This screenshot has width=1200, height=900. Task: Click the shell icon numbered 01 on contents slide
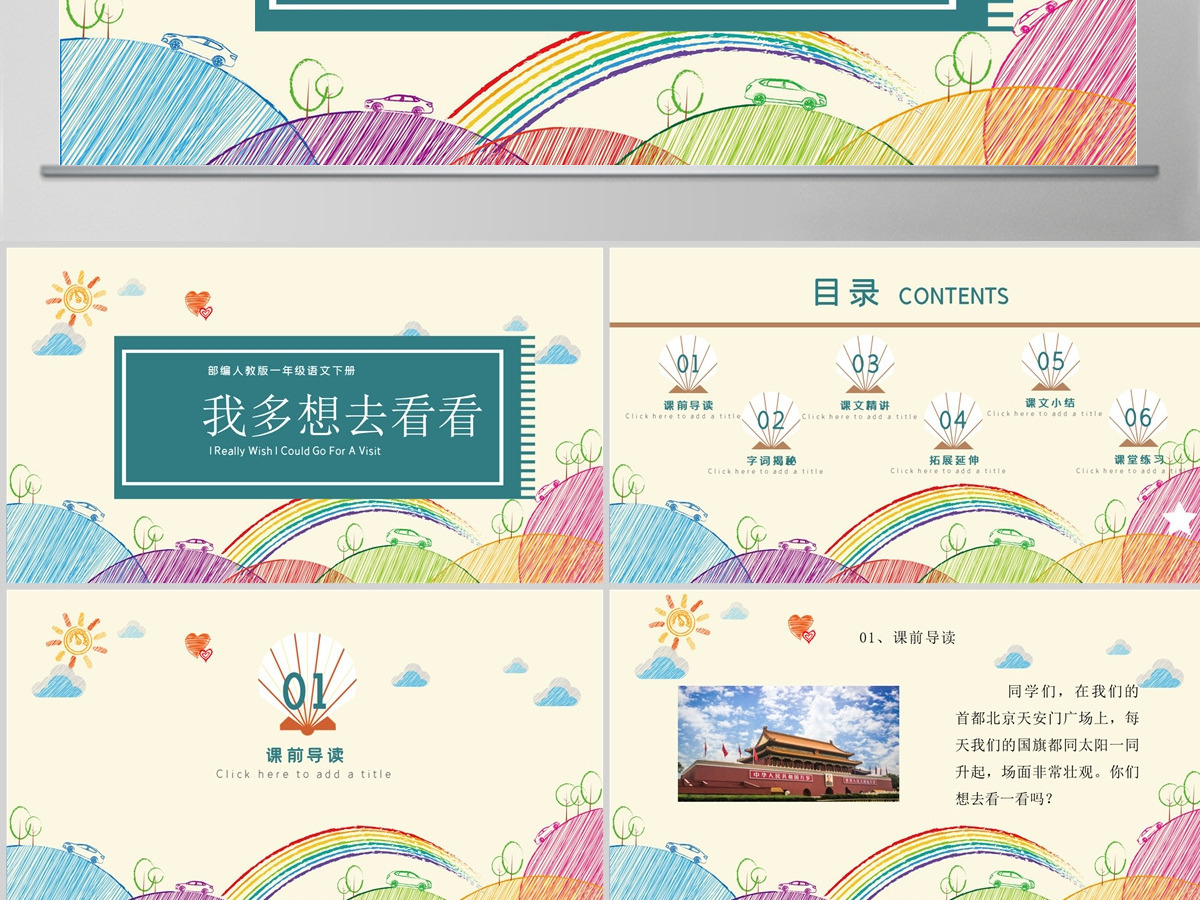[x=688, y=364]
